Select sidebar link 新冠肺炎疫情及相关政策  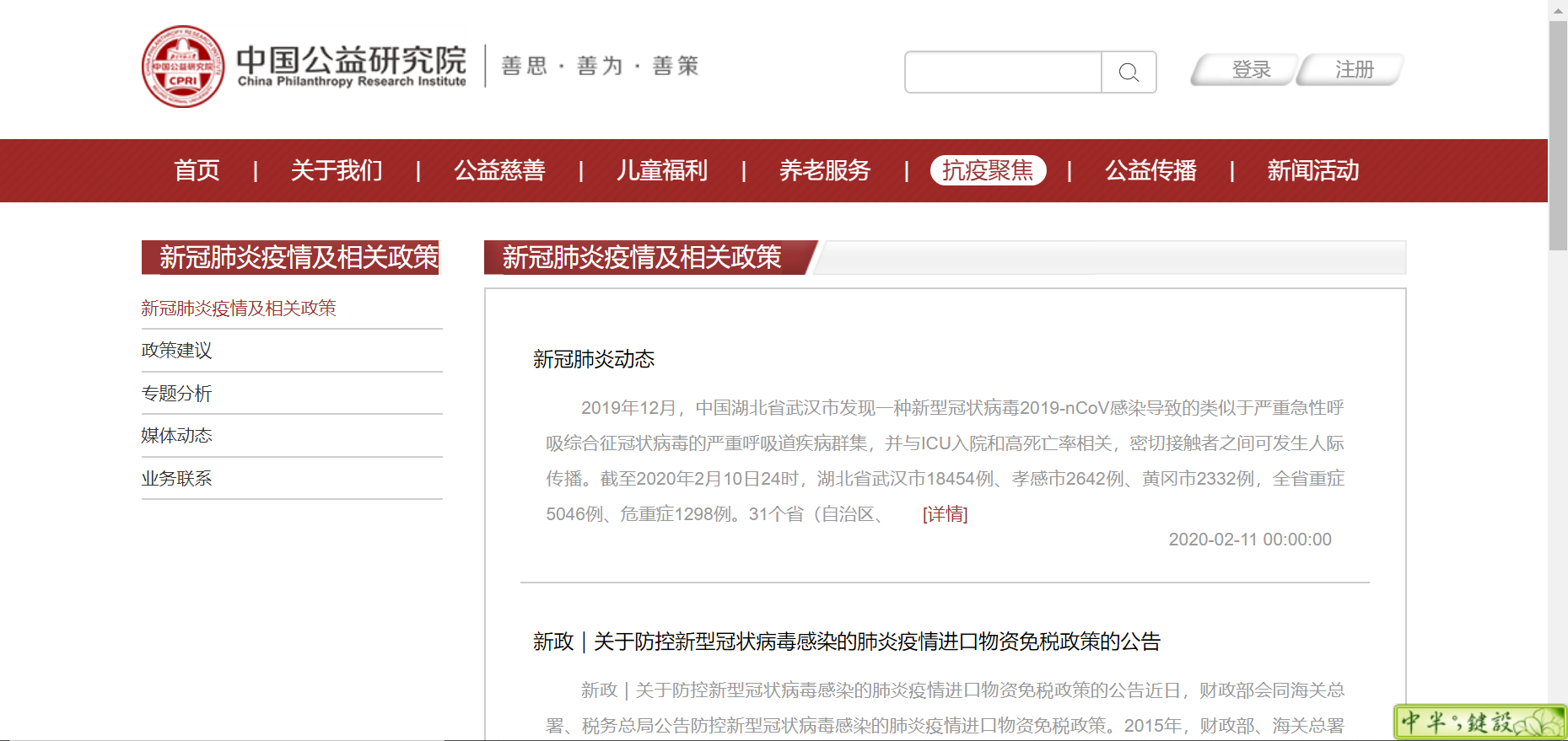[x=239, y=309]
